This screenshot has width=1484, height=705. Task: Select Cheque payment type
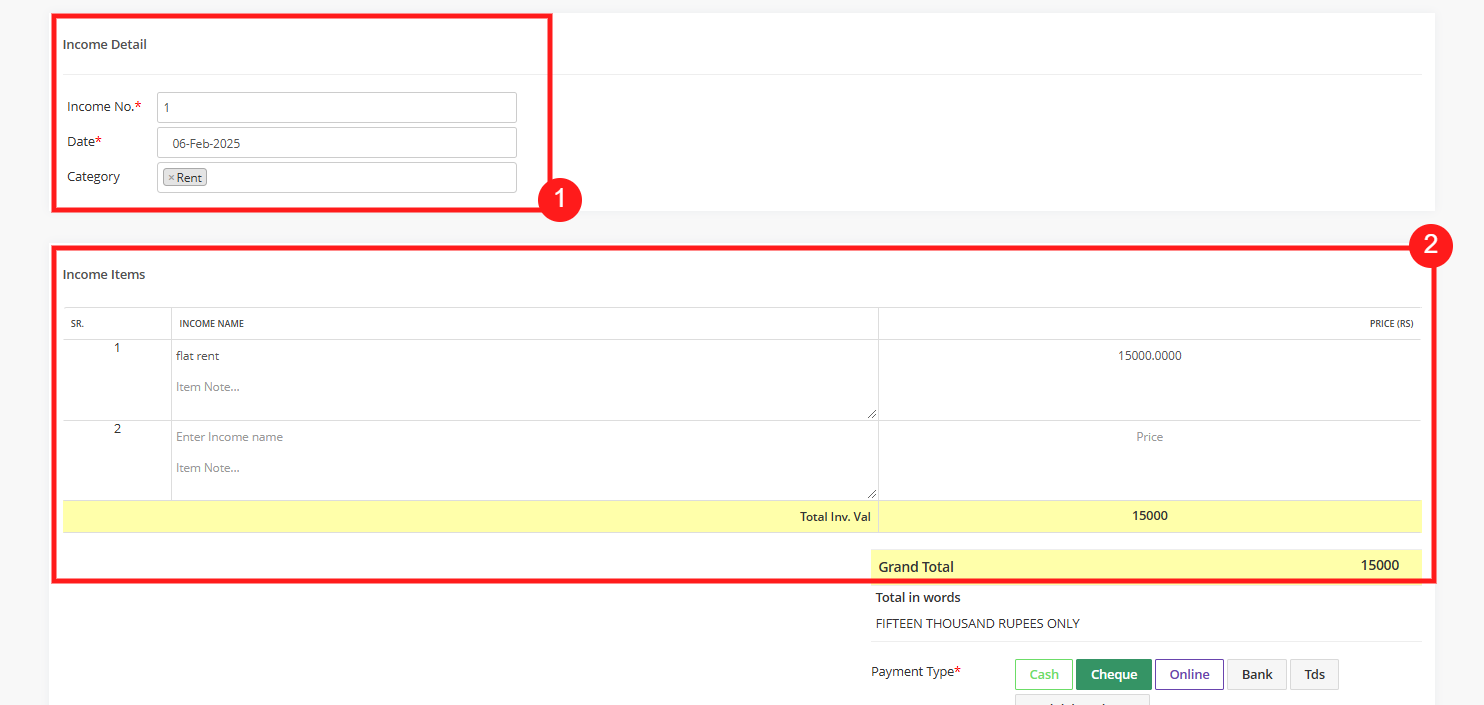(1113, 674)
